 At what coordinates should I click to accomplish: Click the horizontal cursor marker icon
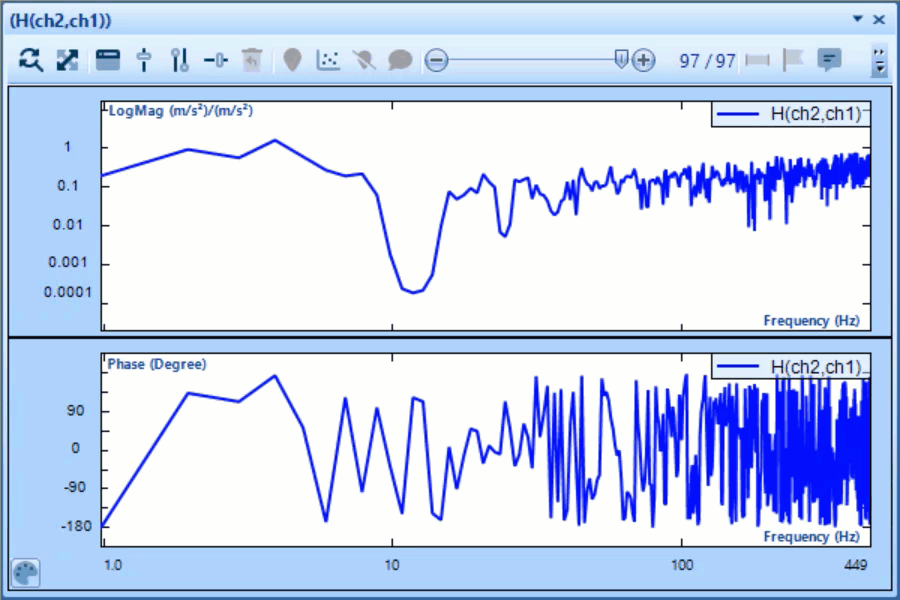[216, 61]
